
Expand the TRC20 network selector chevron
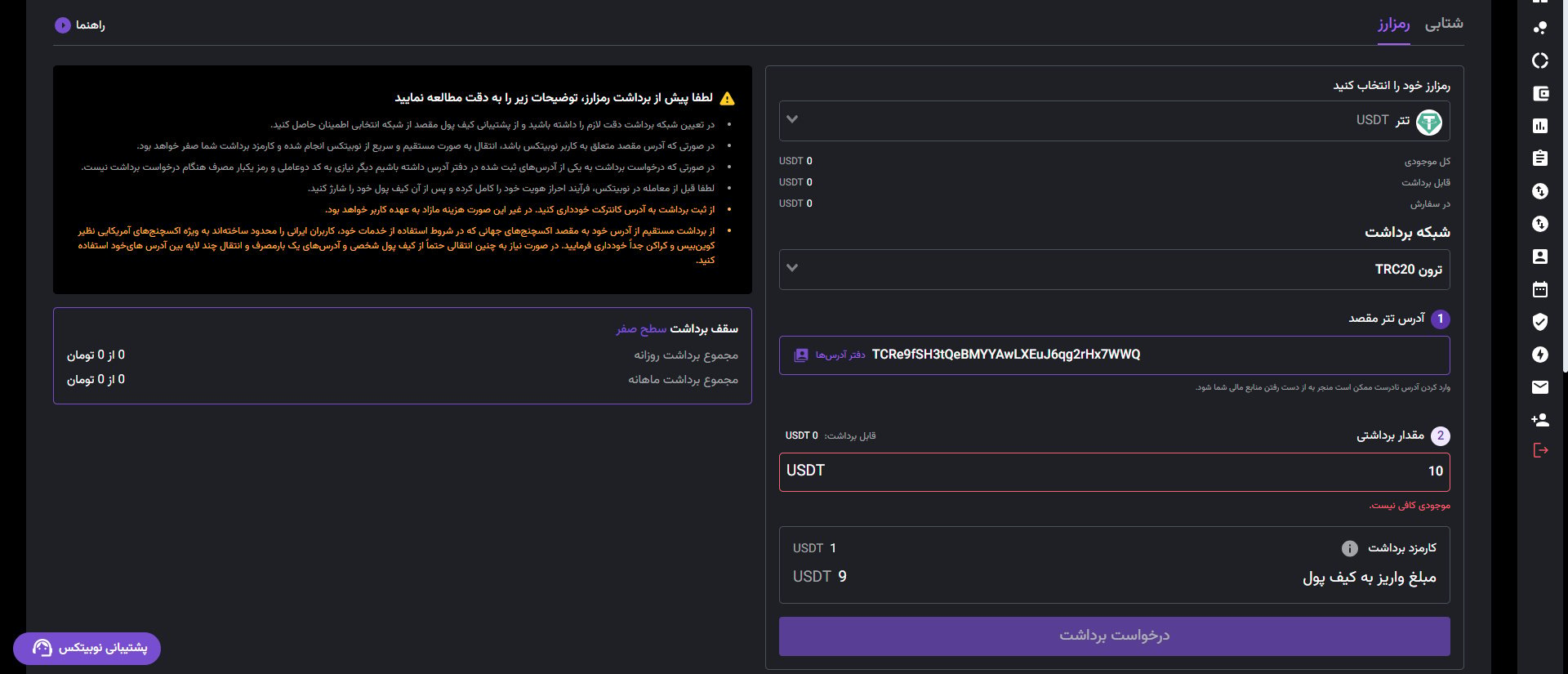(792, 268)
